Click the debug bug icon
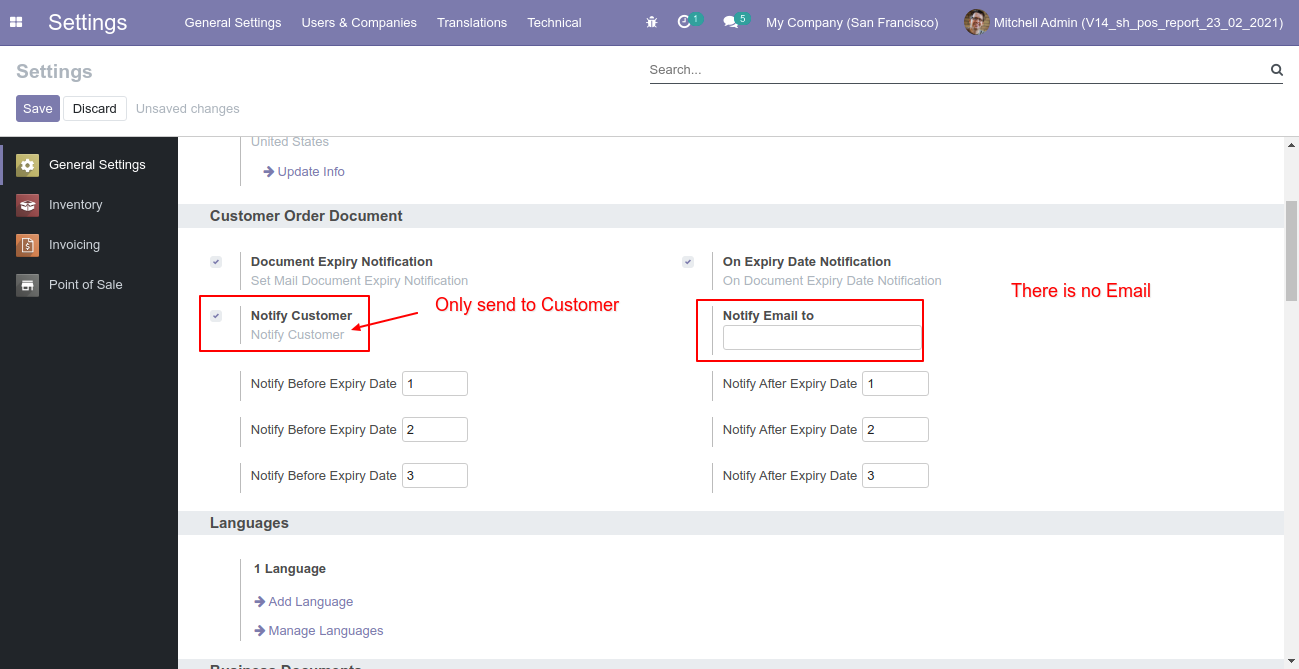Image resolution: width=1299 pixels, height=669 pixels. 652,22
